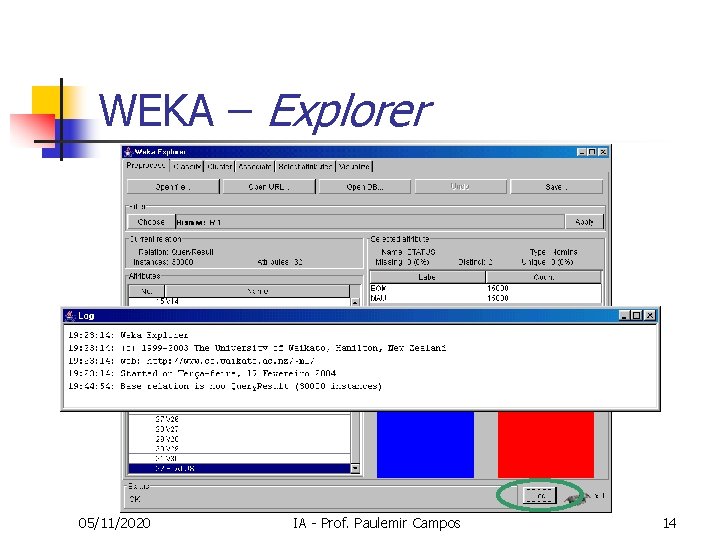Click the Weka bird icon in status bar

pyautogui.click(x=577, y=497)
